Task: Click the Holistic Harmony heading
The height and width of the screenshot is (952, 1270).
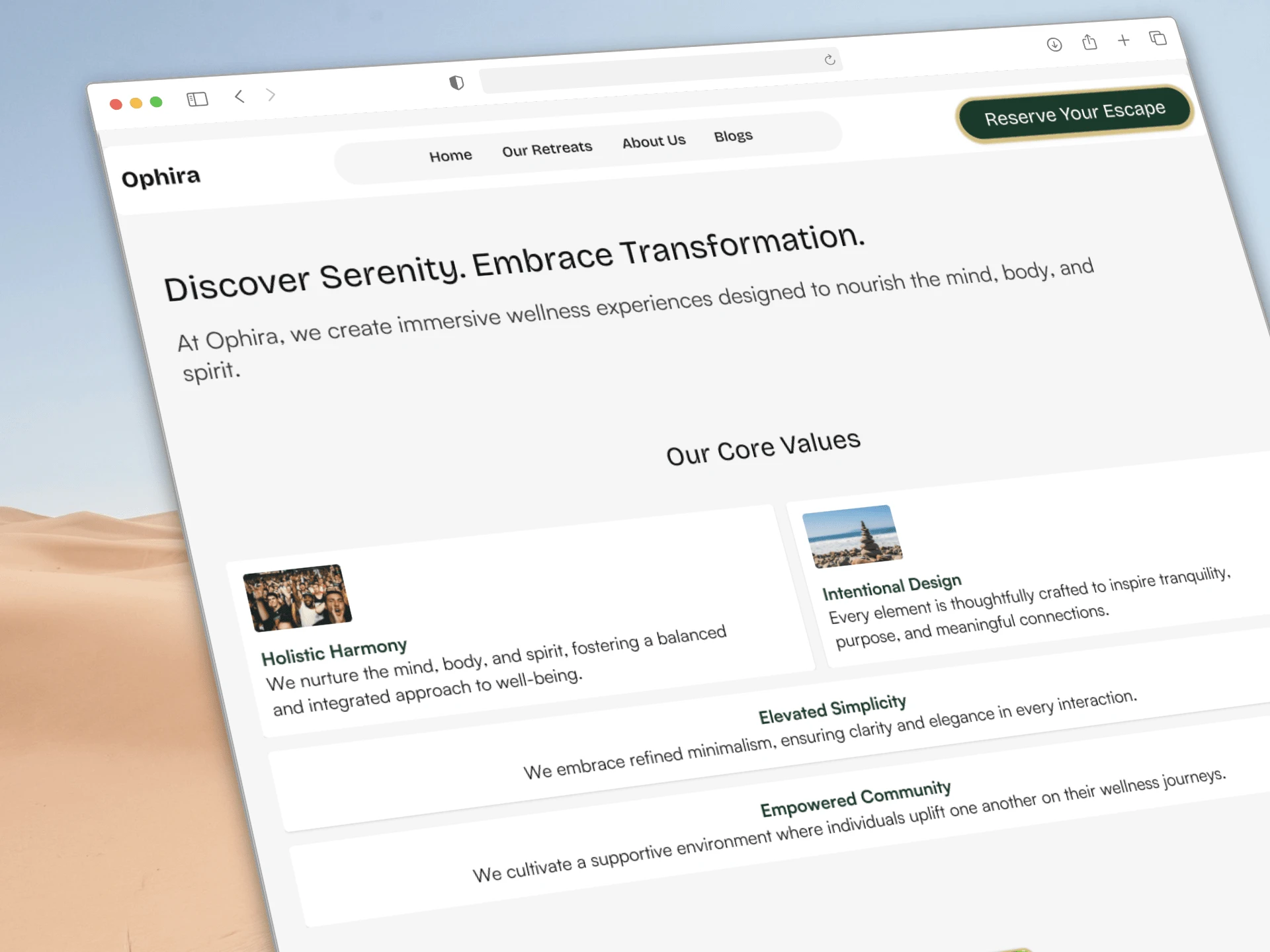Action: point(334,652)
